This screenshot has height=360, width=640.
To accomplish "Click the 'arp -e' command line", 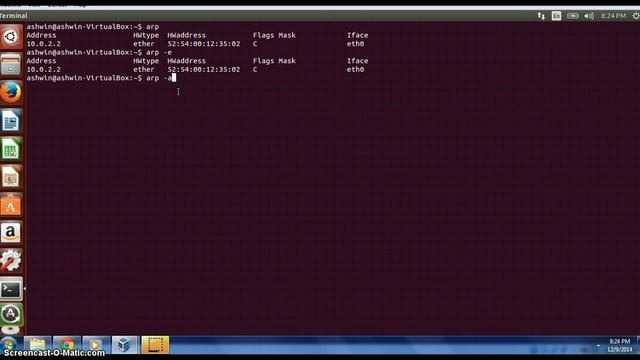I will click(99, 52).
